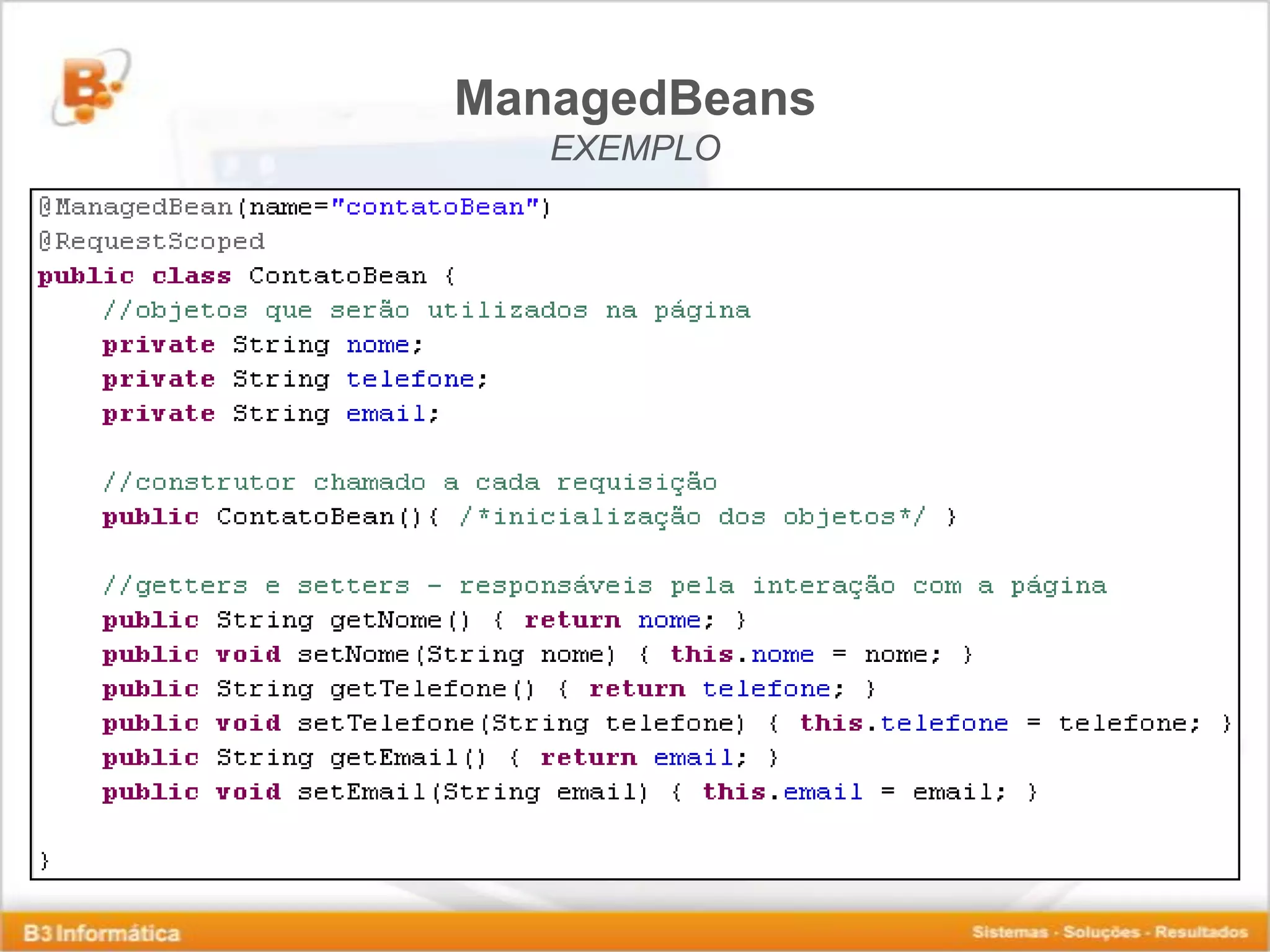1270x952 pixels.
Task: Click the 'private String nome;' line
Action: coord(263,345)
